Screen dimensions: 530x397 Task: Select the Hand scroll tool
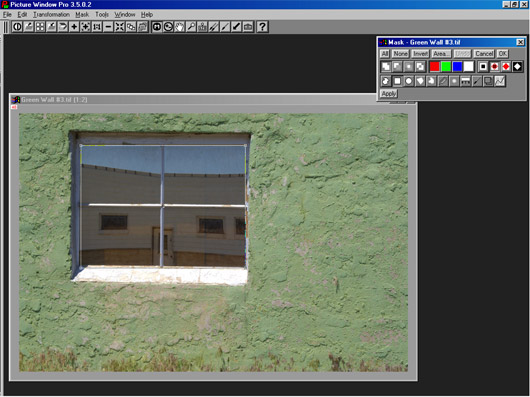179,27
